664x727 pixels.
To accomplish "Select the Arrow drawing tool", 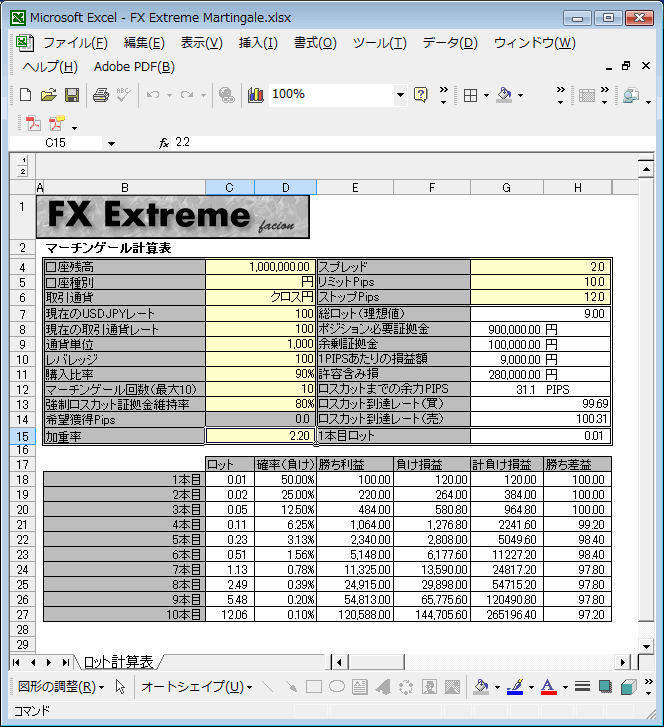I will pos(291,687).
